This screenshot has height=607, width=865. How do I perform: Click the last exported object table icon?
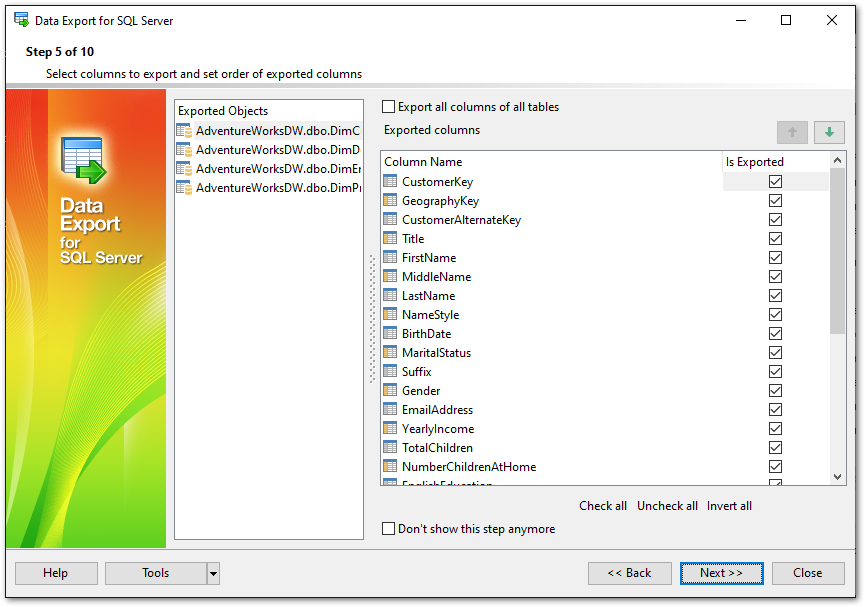click(x=184, y=188)
